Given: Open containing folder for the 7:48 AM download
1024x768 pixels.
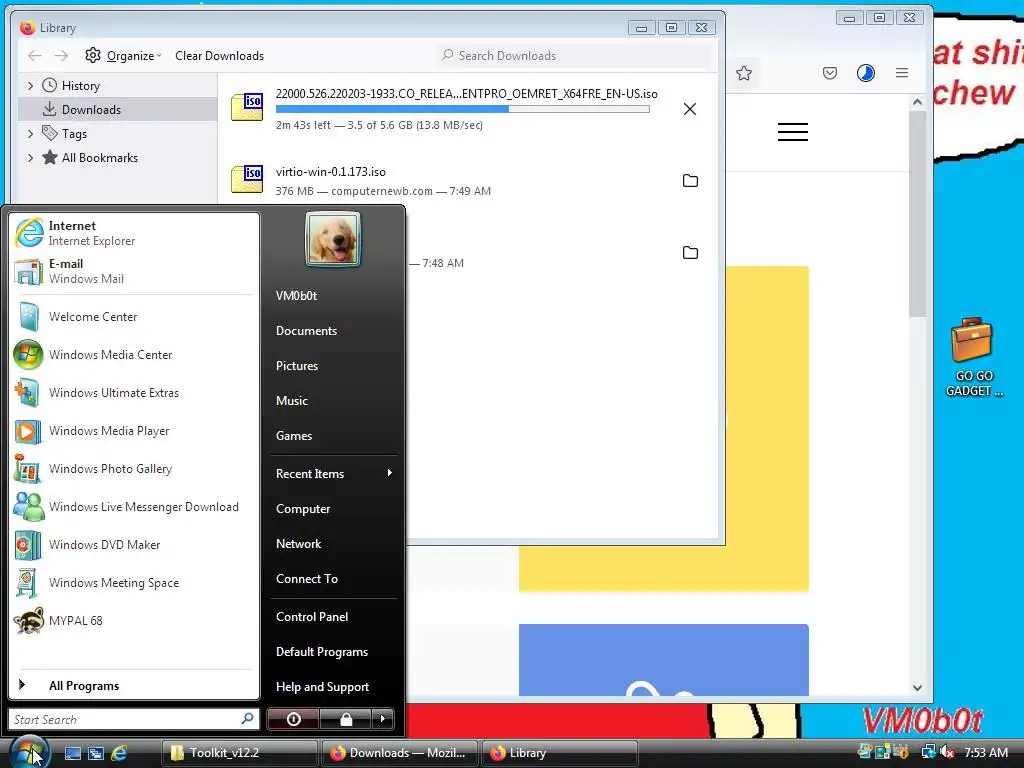Looking at the screenshot, I should pos(690,253).
